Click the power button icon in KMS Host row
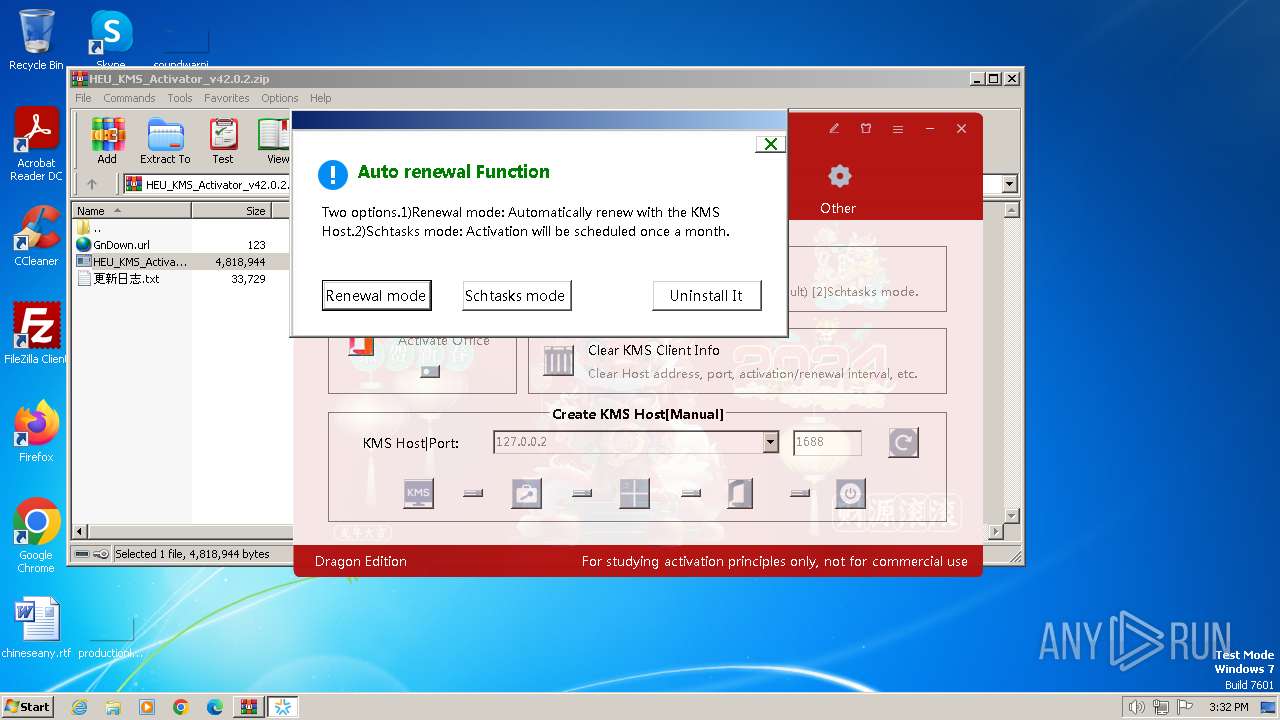 click(850, 493)
